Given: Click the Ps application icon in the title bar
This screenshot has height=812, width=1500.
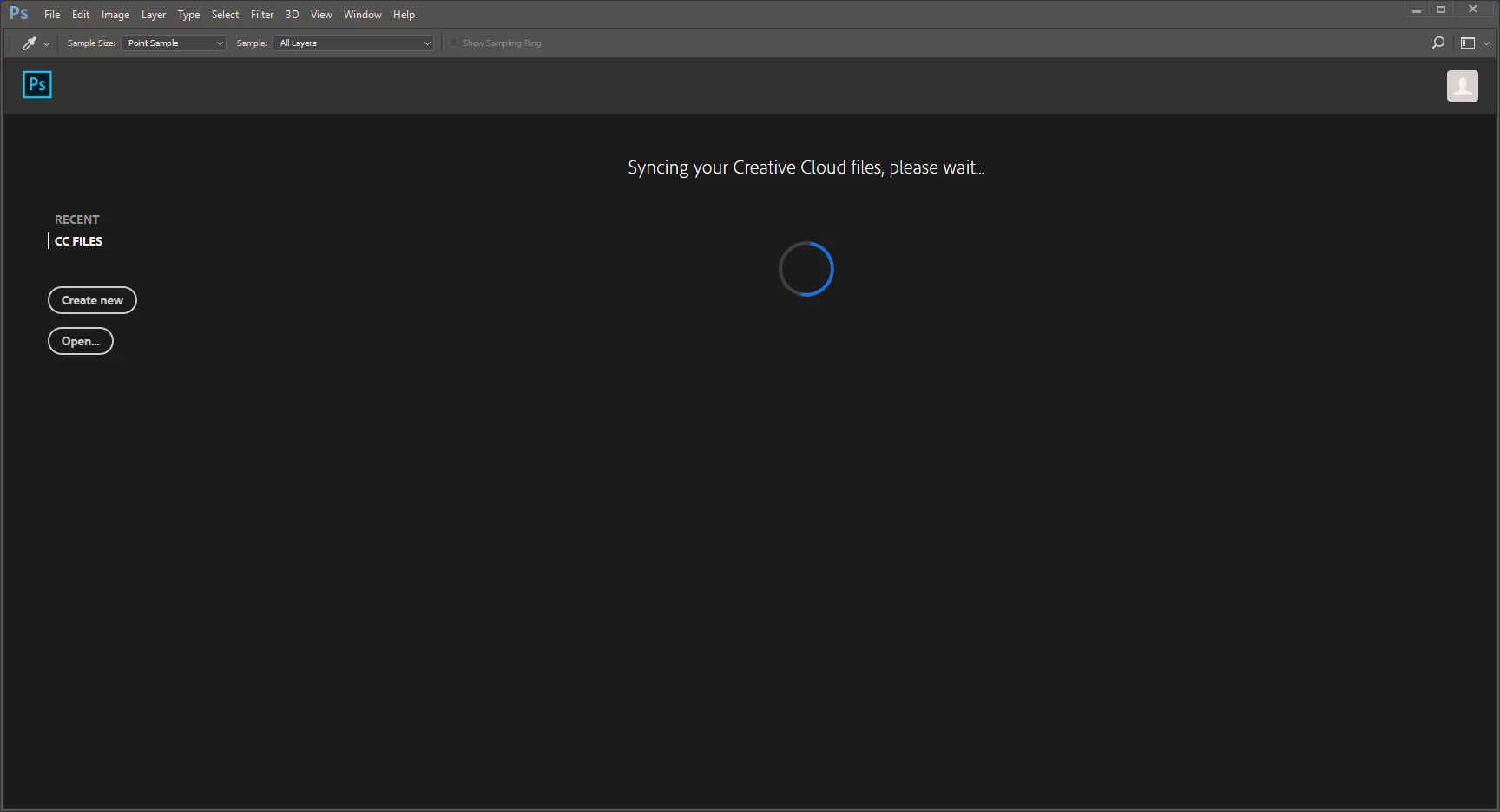Looking at the screenshot, I should click(19, 14).
